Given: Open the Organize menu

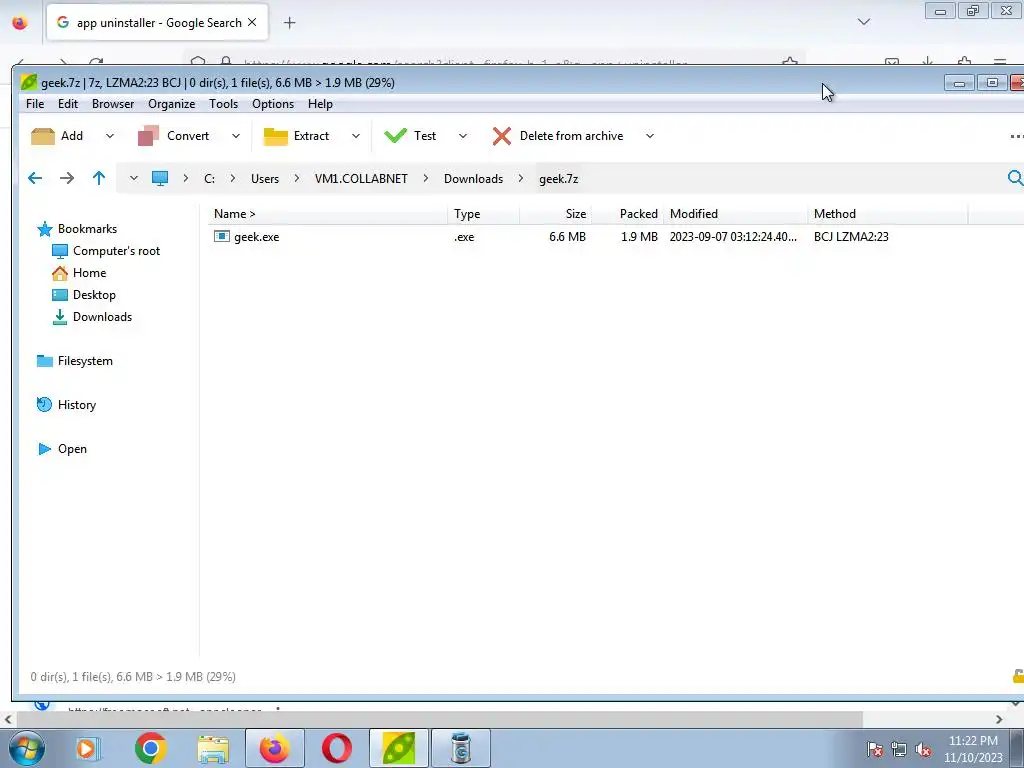Looking at the screenshot, I should 172,104.
